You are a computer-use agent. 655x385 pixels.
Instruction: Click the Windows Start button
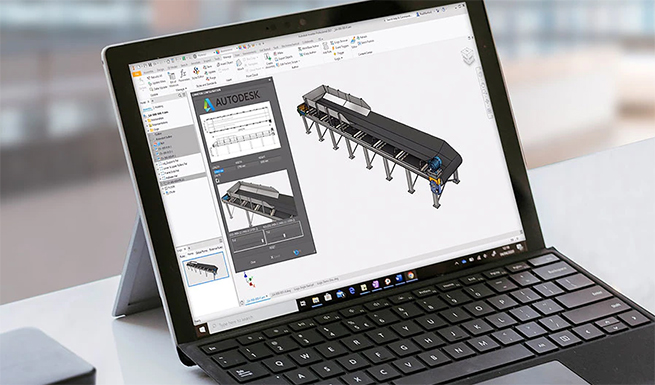coord(203,330)
